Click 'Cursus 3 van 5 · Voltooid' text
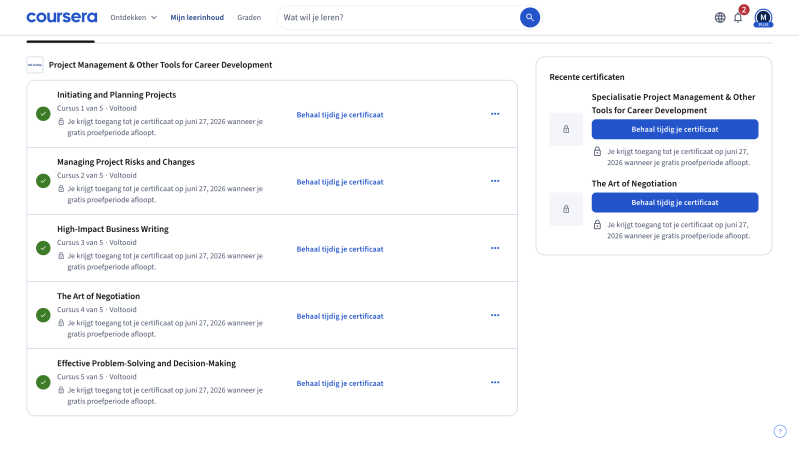The image size is (799, 450). click(97, 243)
